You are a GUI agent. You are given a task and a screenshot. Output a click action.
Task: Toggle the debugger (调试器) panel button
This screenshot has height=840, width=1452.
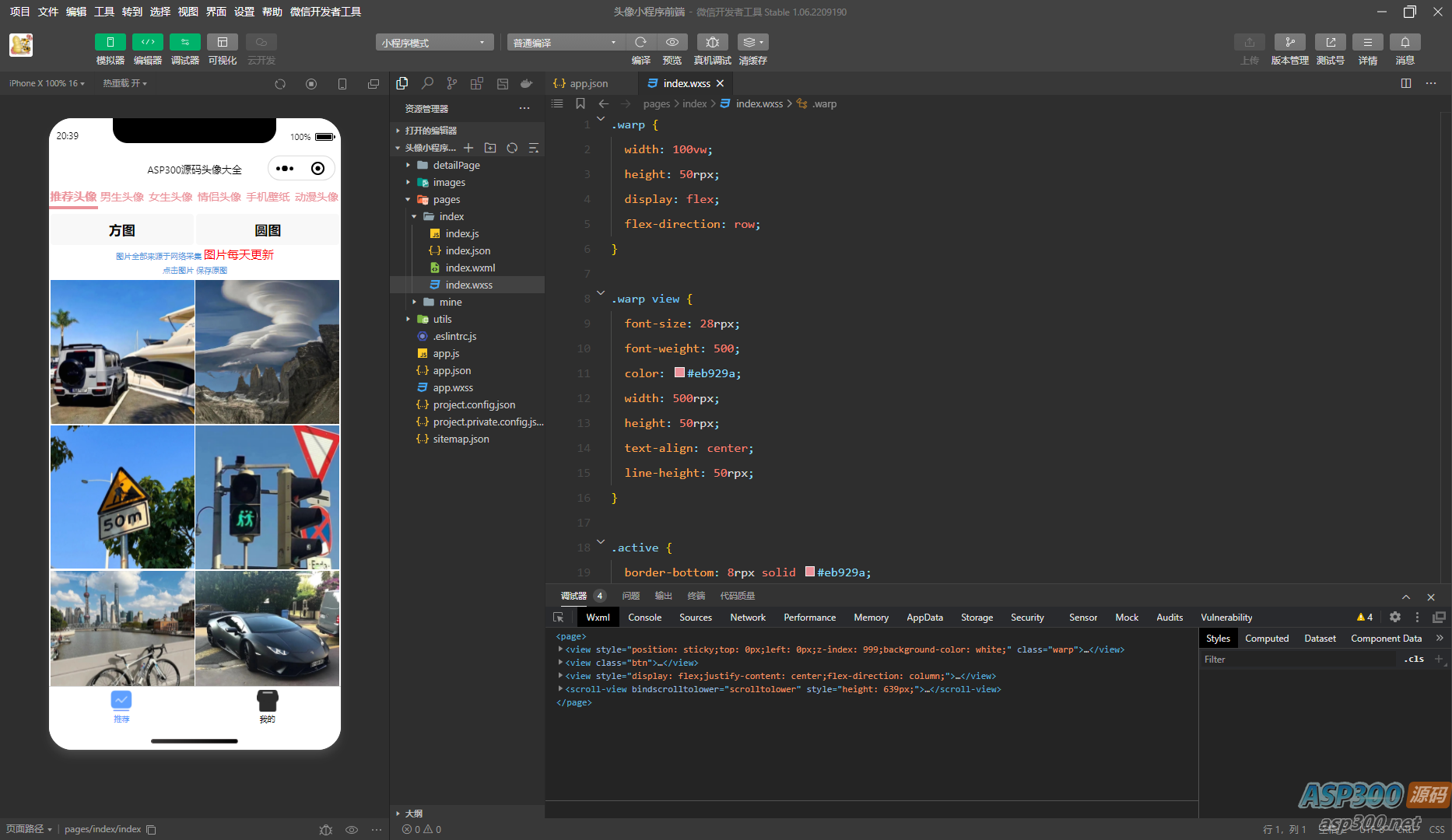(x=184, y=43)
